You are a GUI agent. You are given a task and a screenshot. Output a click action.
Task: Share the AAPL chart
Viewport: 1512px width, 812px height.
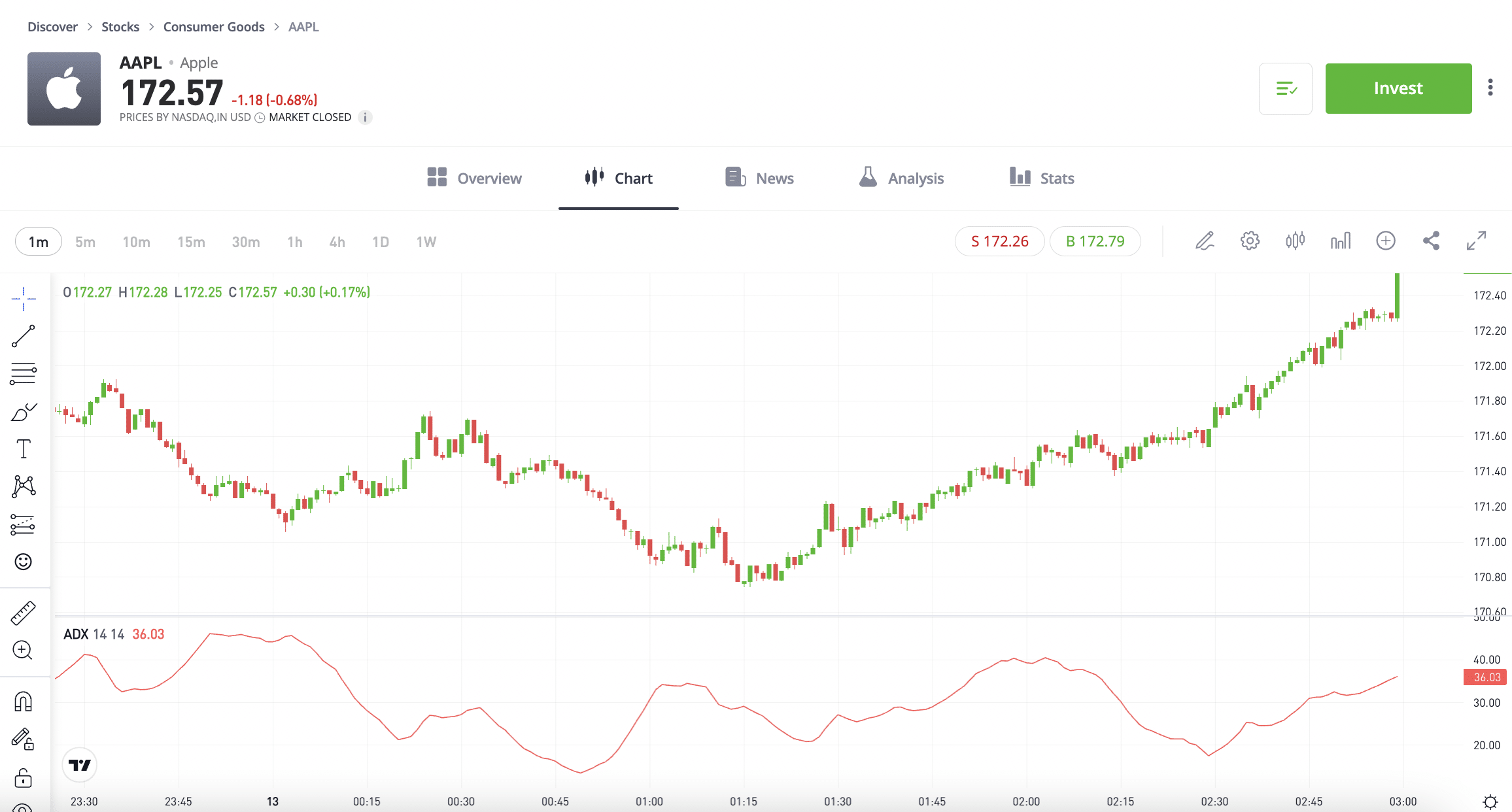coord(1431,241)
